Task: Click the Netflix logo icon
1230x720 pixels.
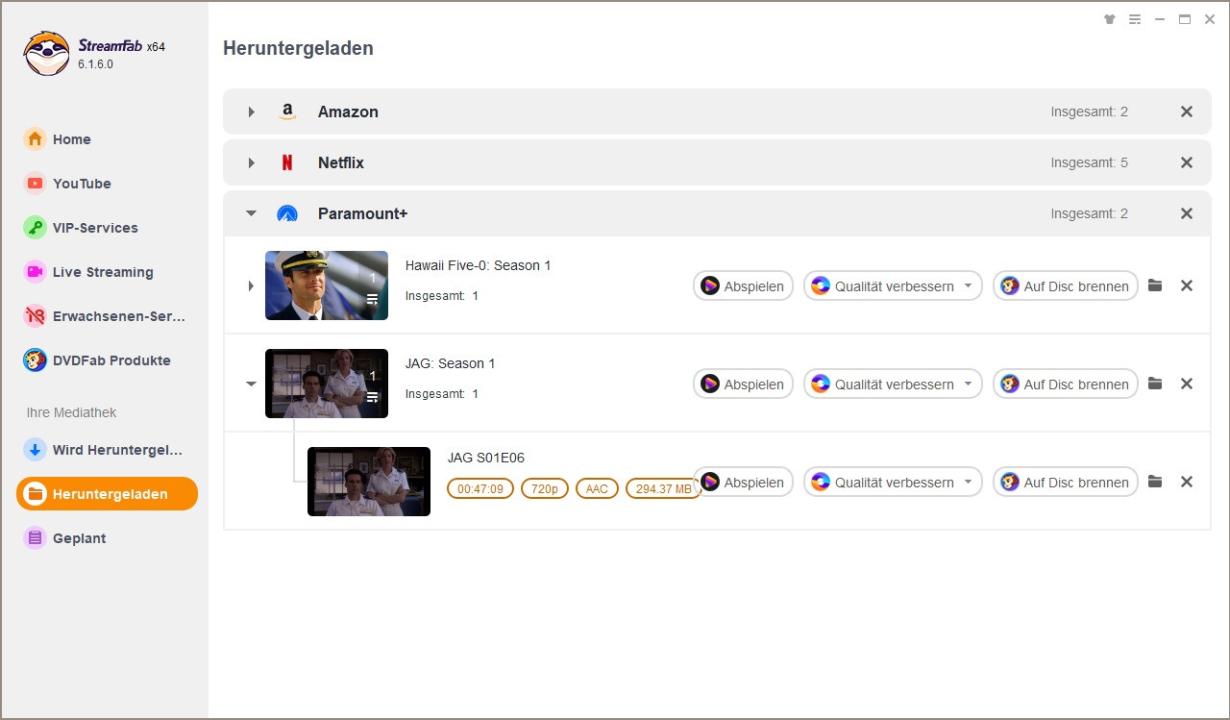Action: pyautogui.click(x=288, y=163)
